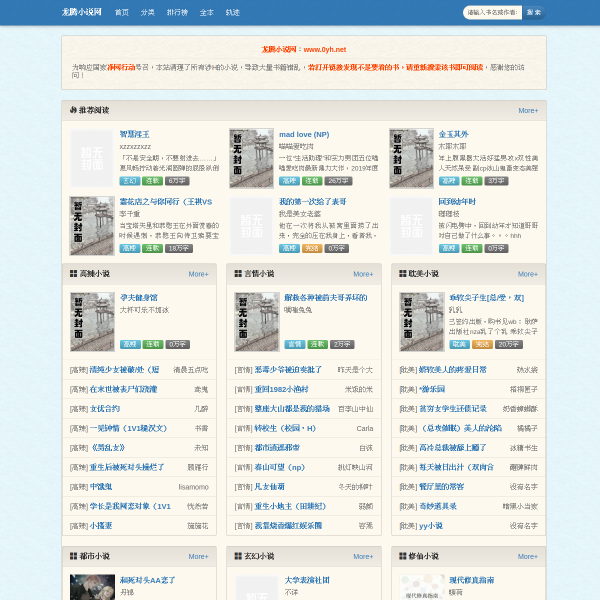The image size is (600, 600).
Task: Expand More+ in the 欧美小说 section
Action: [528, 273]
